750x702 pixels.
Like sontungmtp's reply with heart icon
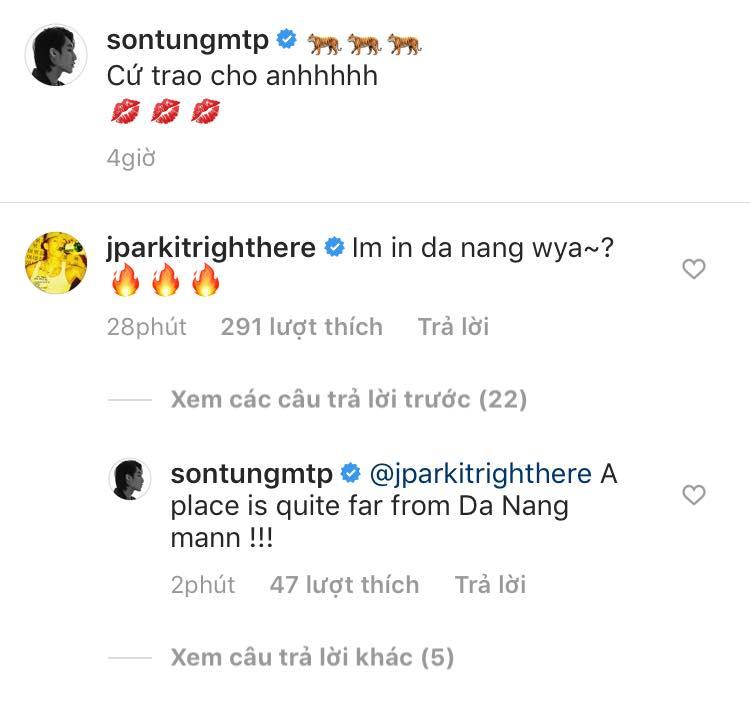693,494
